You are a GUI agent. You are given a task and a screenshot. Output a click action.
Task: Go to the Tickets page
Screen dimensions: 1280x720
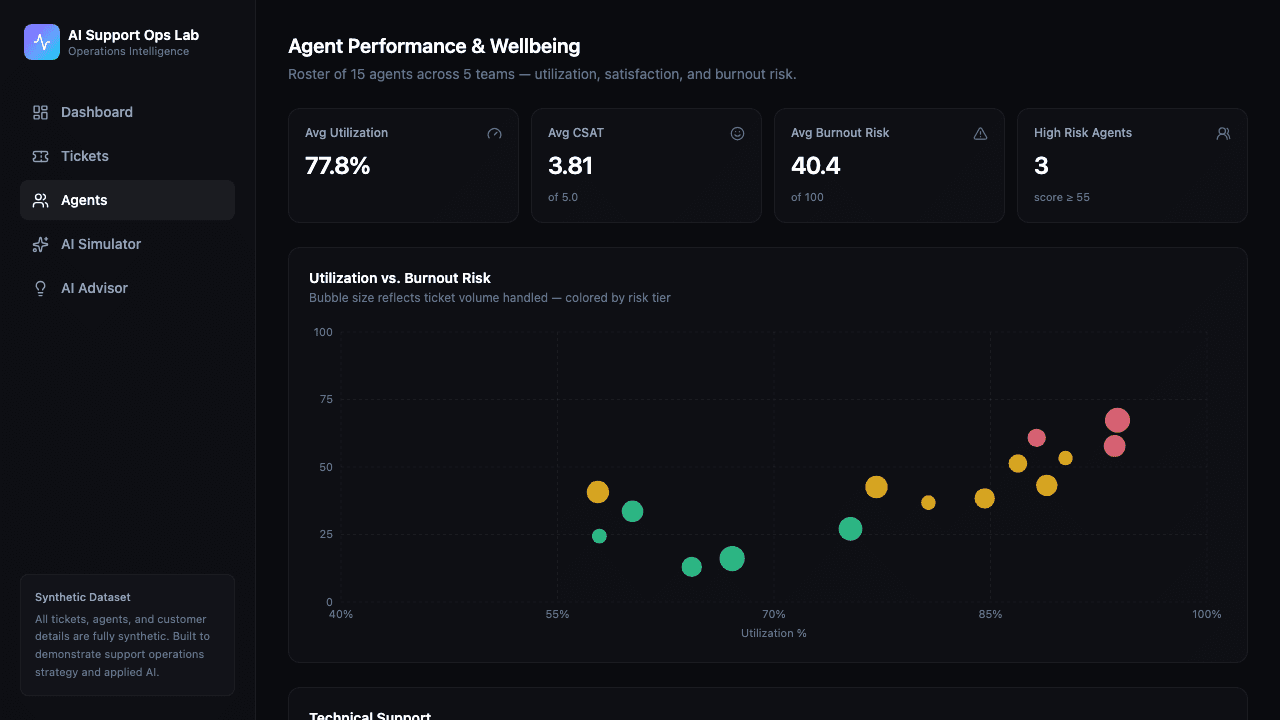pos(127,156)
